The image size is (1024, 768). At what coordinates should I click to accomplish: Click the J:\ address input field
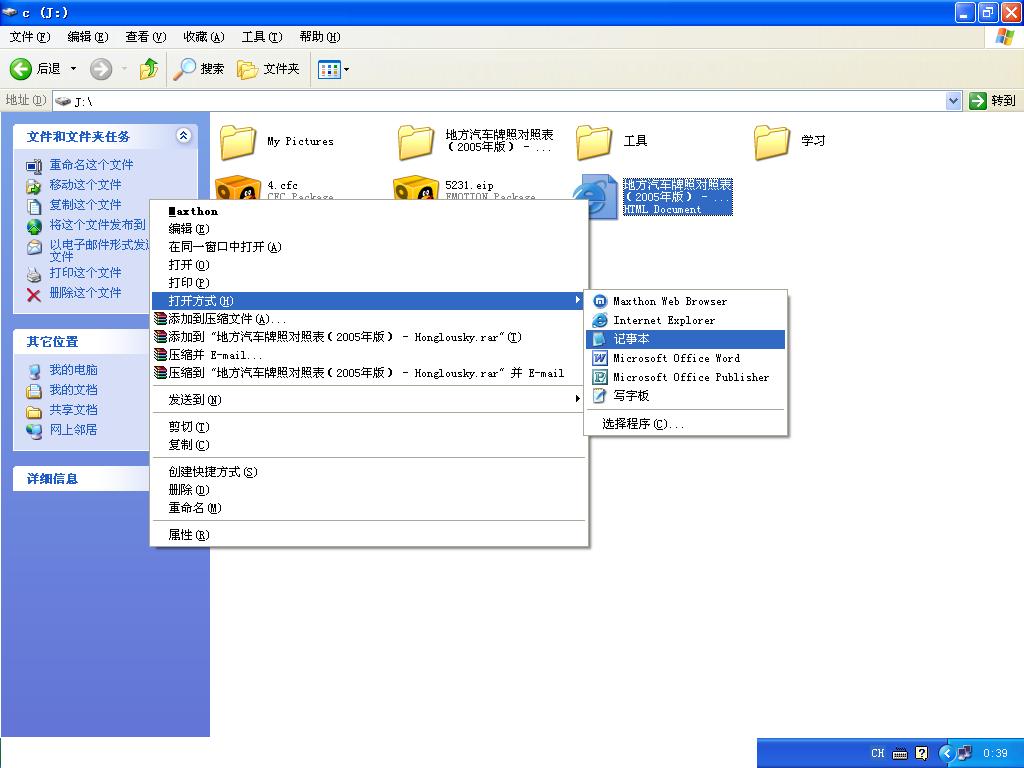[500, 101]
